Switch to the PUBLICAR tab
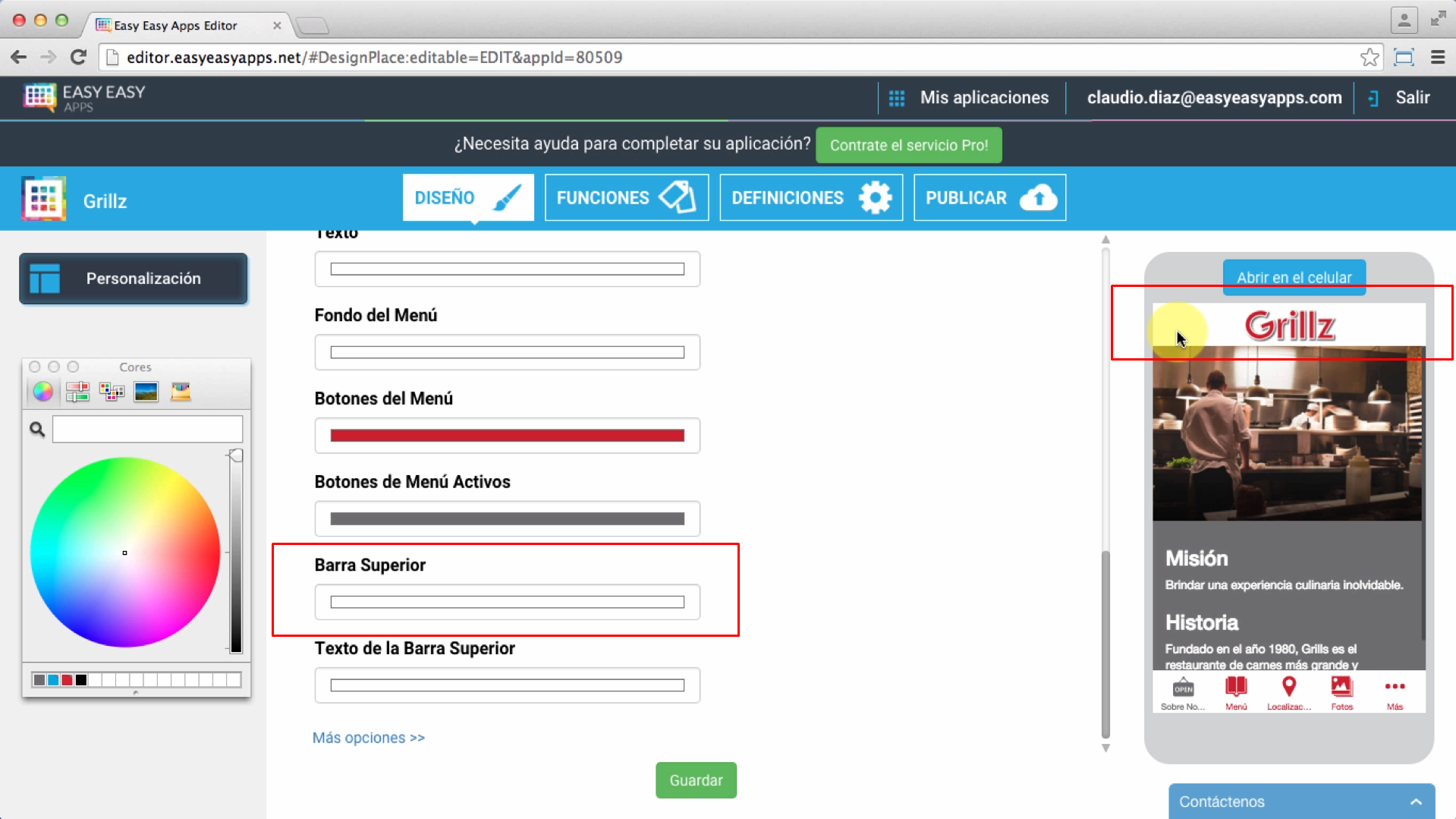 (x=989, y=198)
